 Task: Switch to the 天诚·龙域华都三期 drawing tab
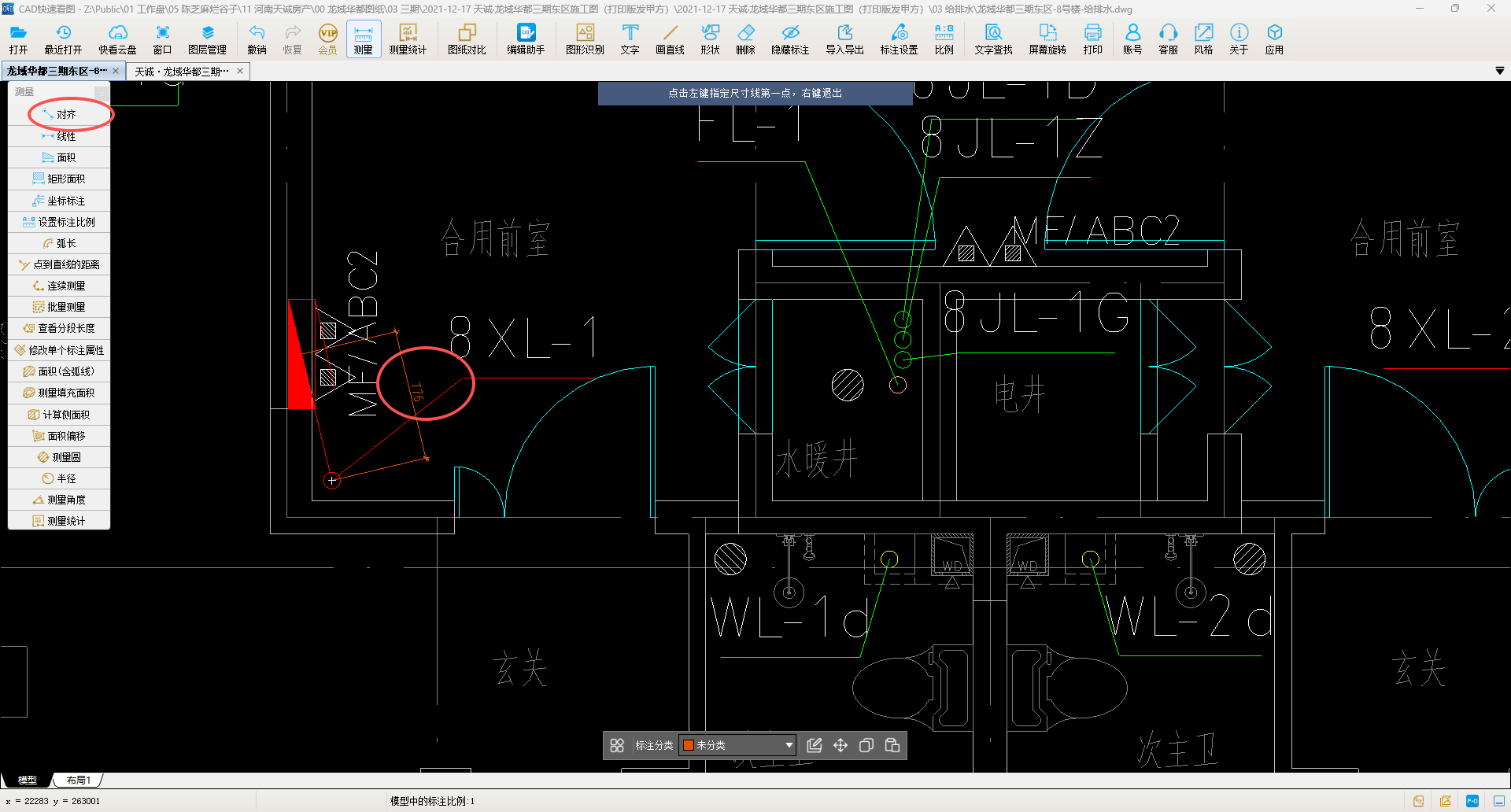click(182, 72)
